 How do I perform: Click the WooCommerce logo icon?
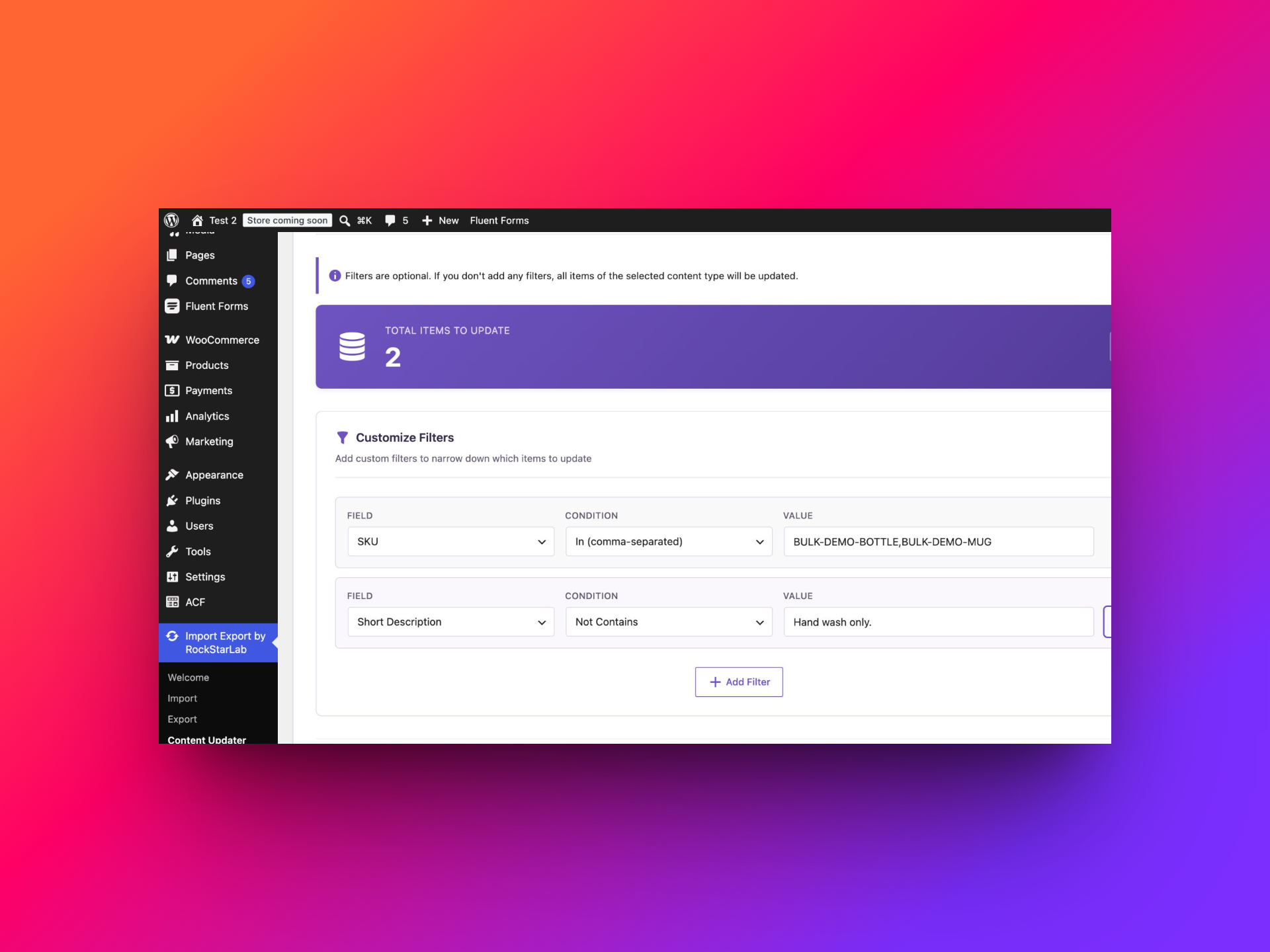click(x=172, y=340)
